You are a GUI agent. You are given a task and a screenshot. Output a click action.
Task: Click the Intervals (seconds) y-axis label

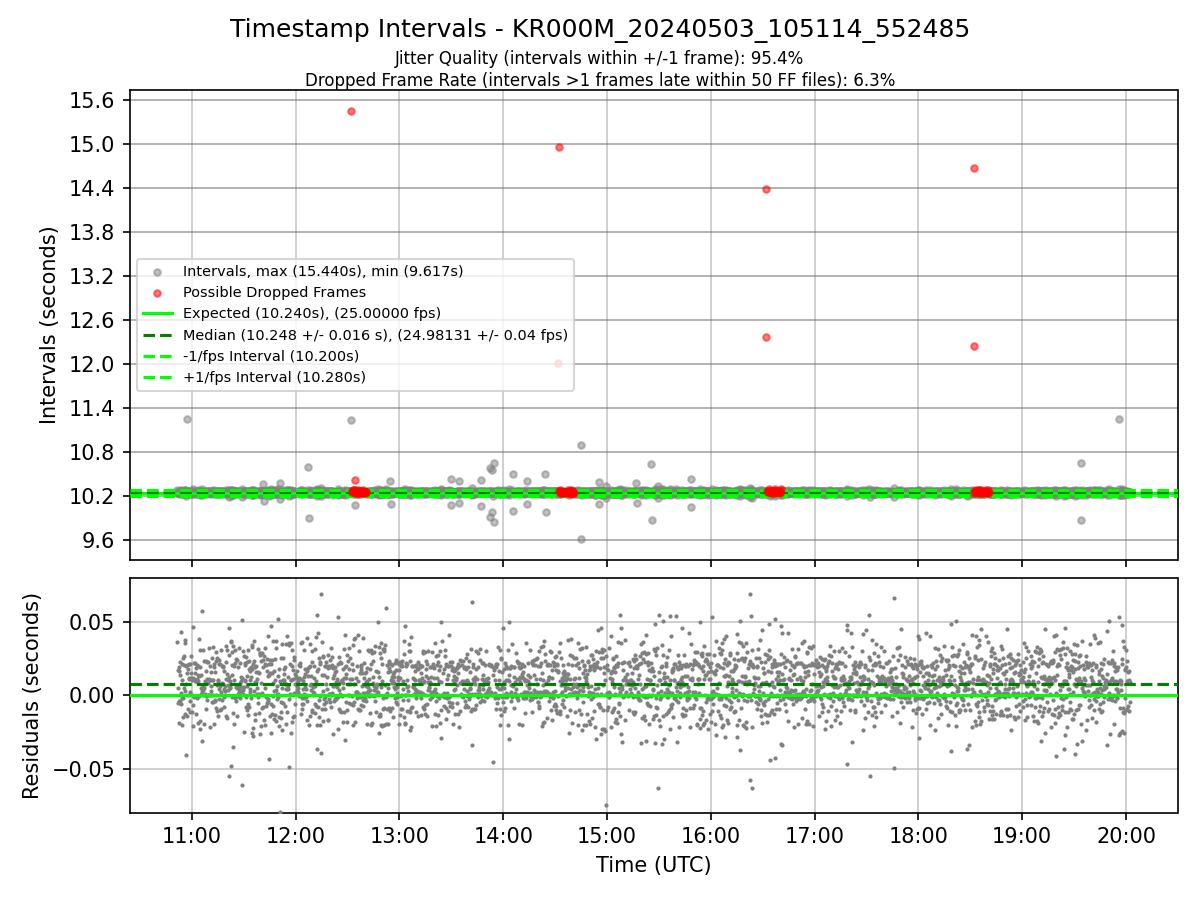tap(48, 325)
